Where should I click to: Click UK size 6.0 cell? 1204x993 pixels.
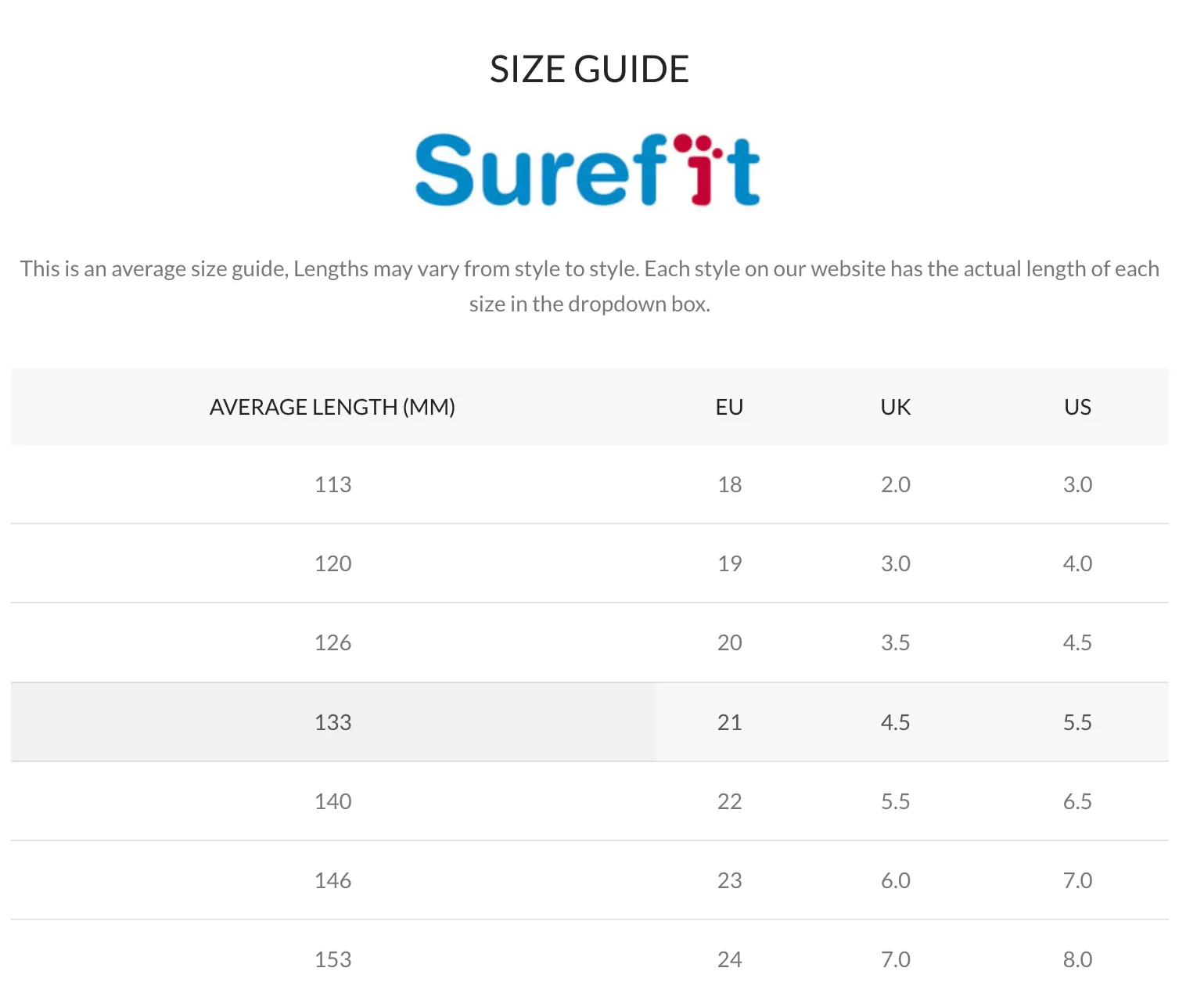[896, 880]
